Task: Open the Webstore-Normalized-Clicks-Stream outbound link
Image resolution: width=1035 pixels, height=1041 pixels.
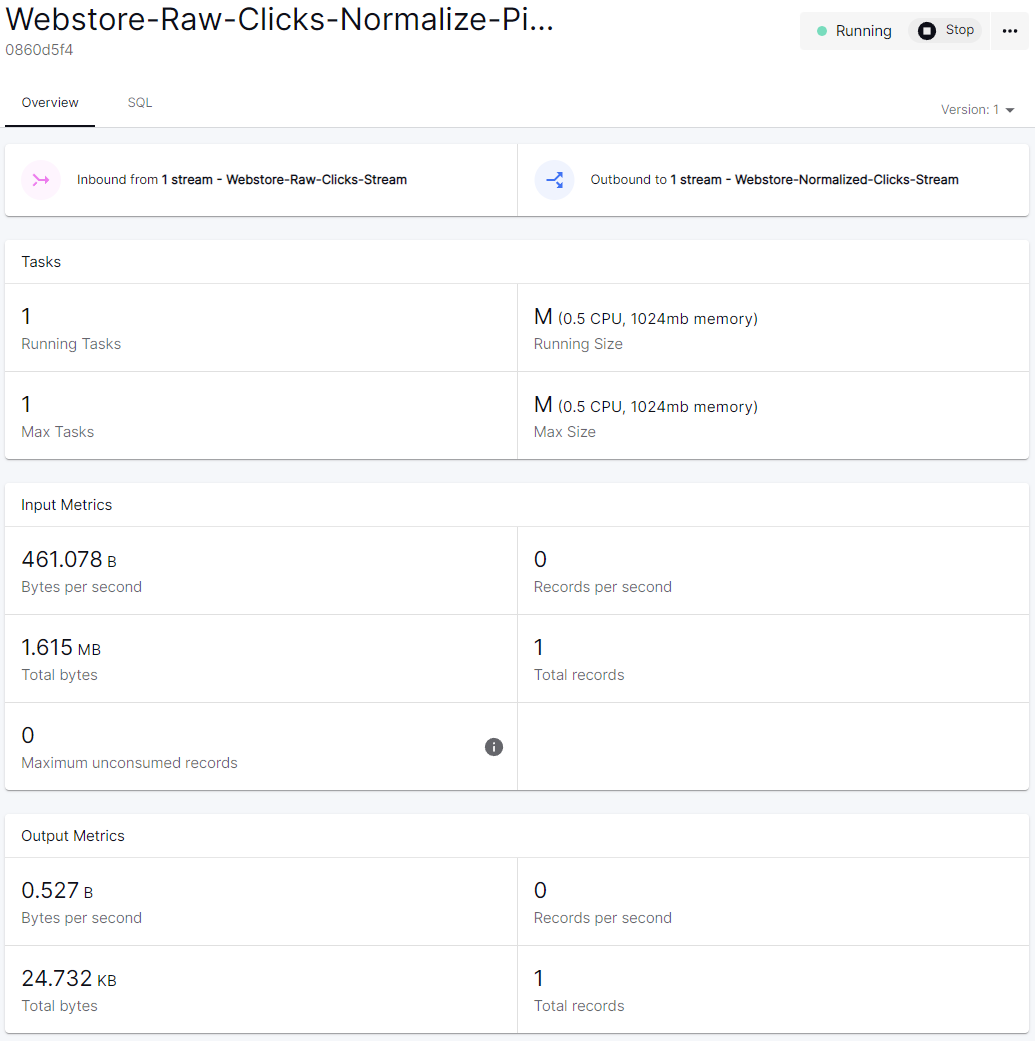Action: [846, 180]
